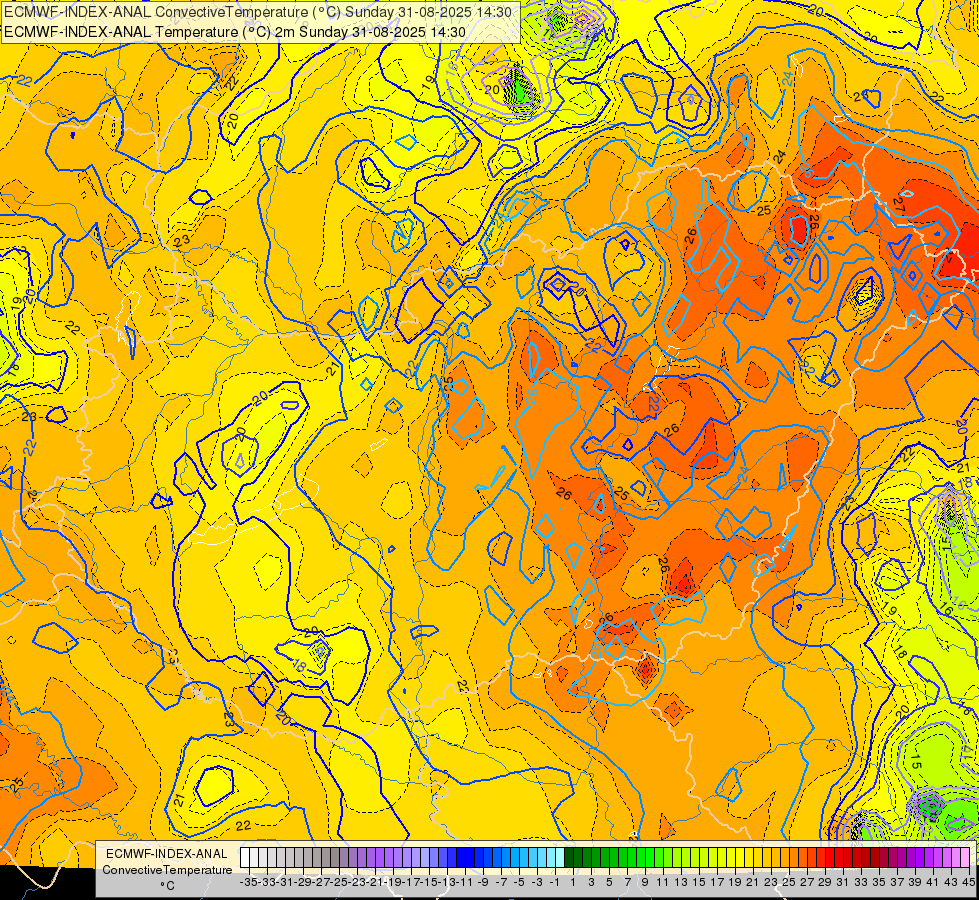This screenshot has width=979, height=900.
Task: Click the °C unit label in legend
Action: click(x=167, y=886)
